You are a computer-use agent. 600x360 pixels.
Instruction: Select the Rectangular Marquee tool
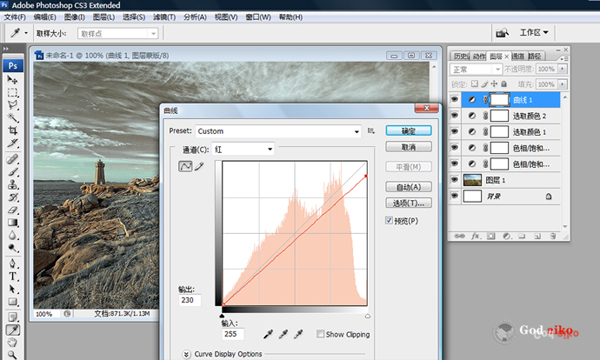(x=13, y=93)
